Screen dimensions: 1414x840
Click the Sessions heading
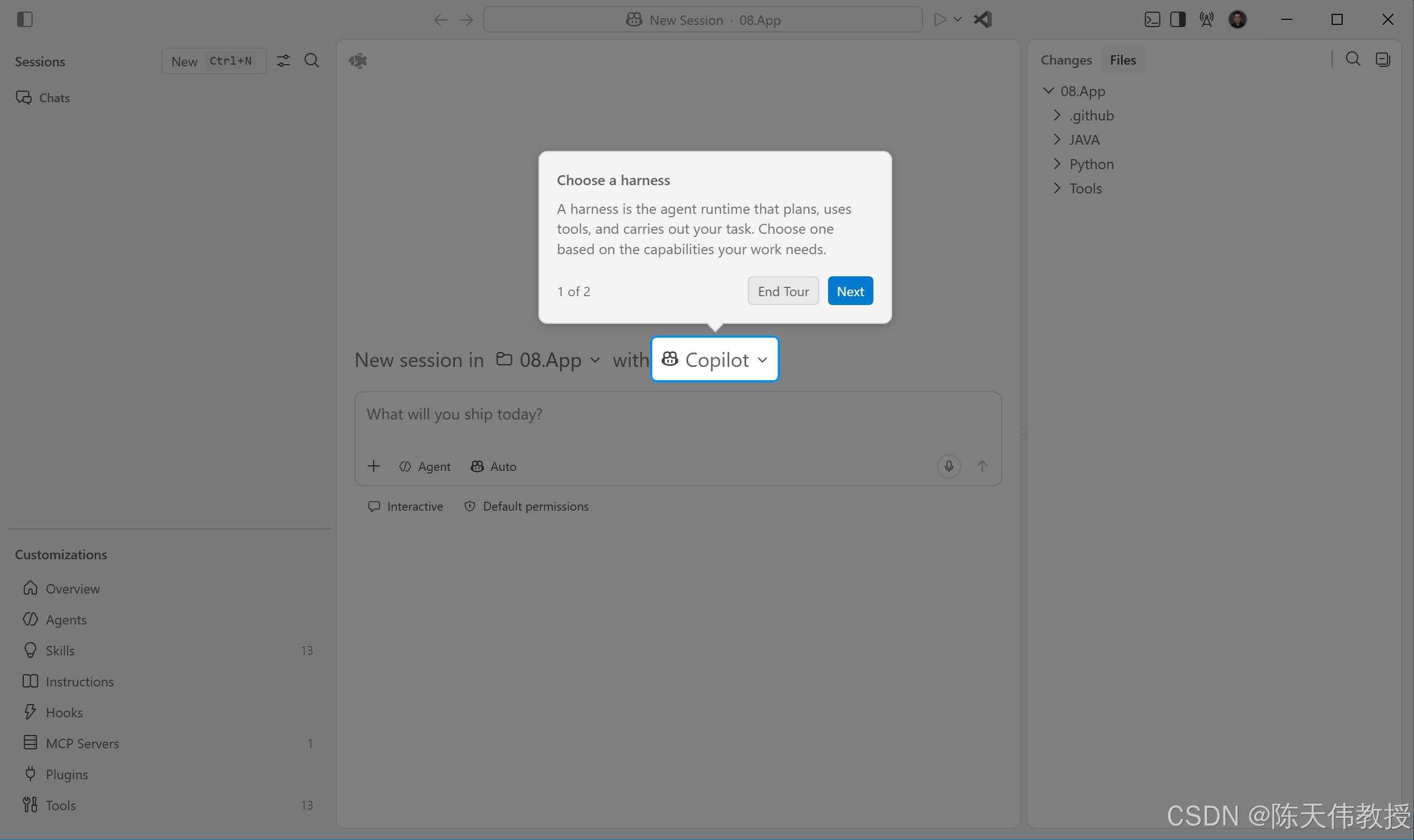pos(40,62)
